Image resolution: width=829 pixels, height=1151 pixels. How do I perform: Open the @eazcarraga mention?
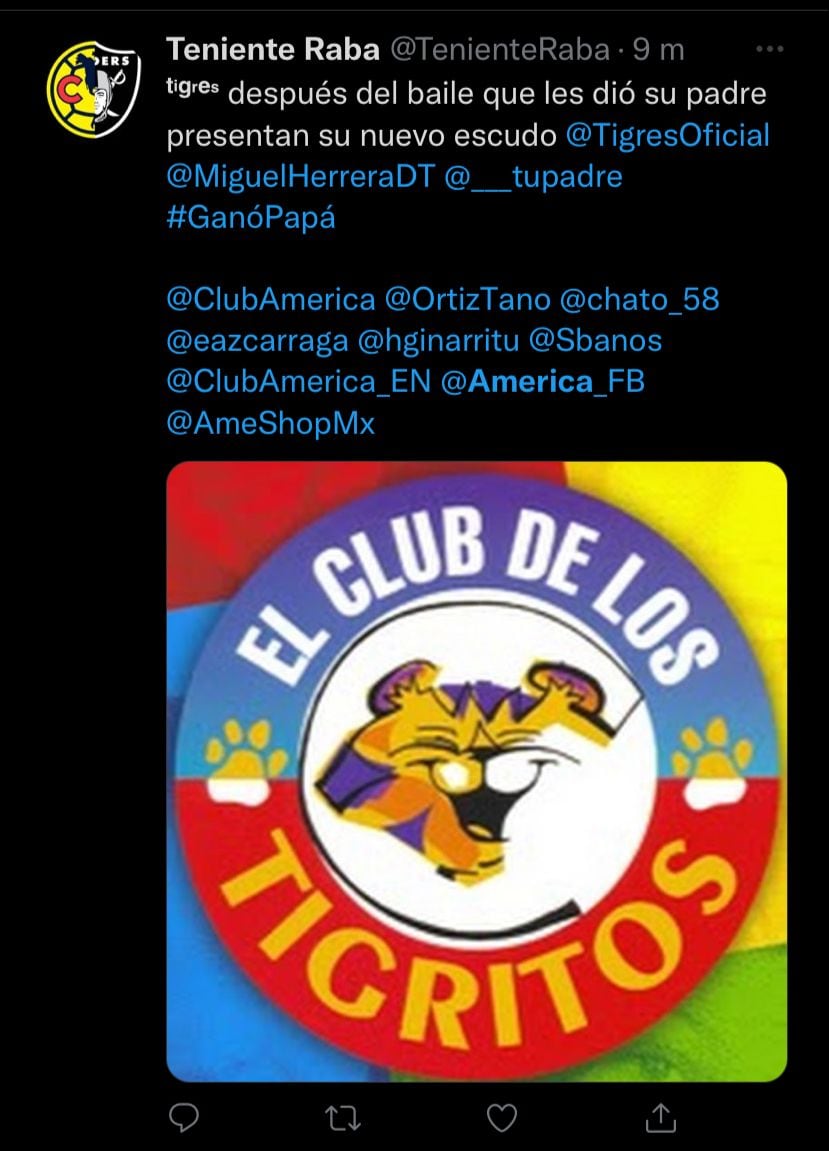coord(258,341)
